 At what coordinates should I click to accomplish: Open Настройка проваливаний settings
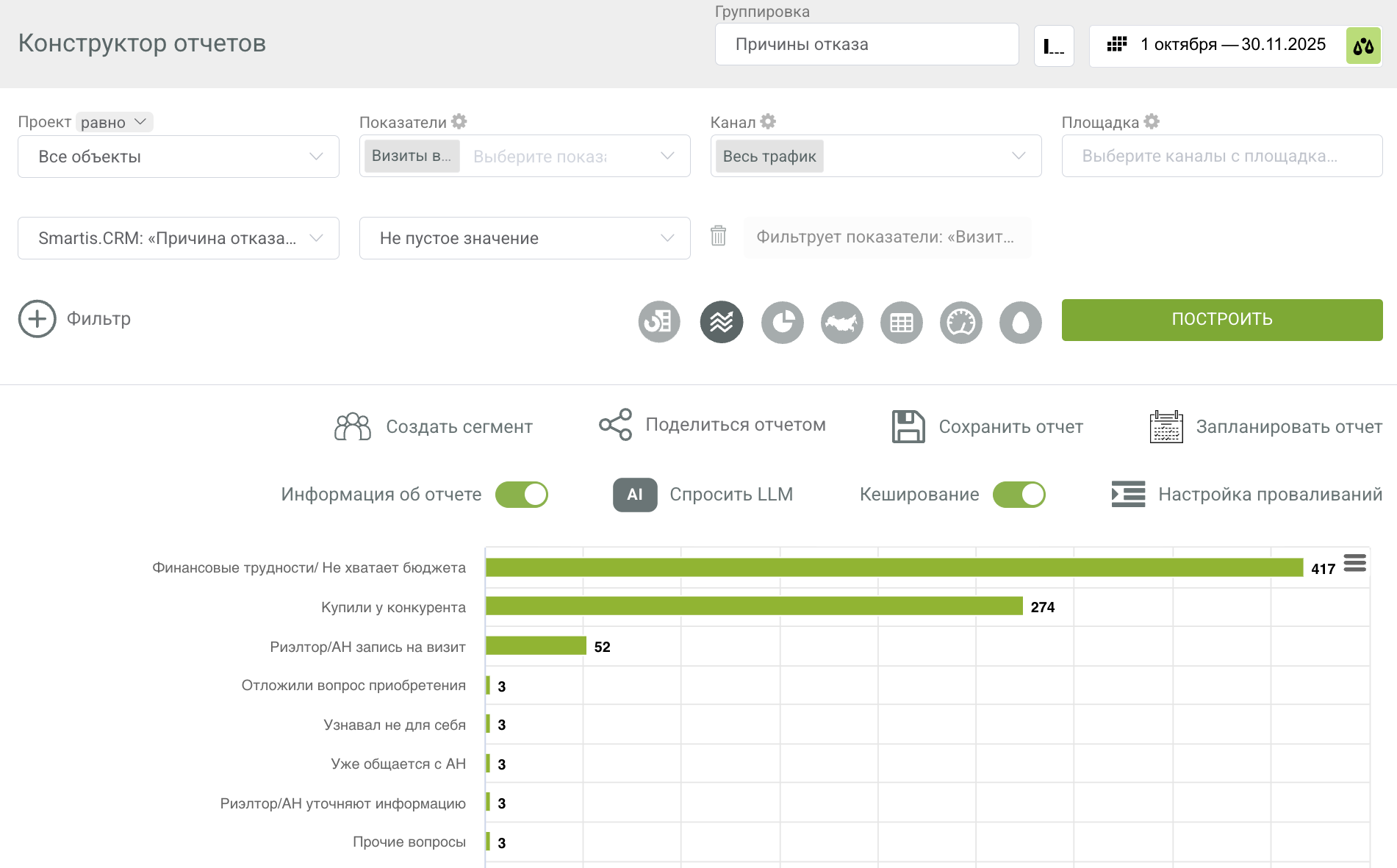(x=1247, y=495)
